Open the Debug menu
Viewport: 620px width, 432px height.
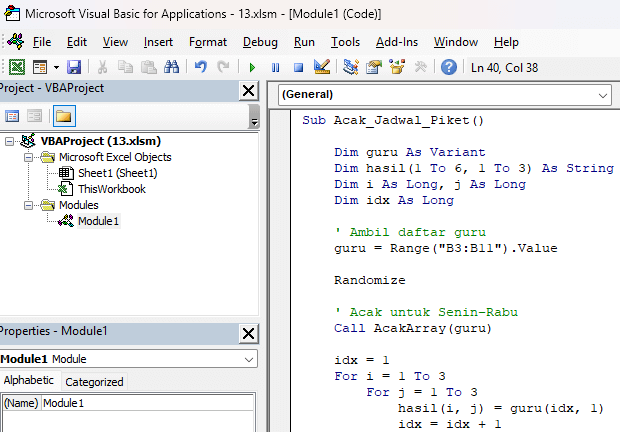(x=260, y=42)
